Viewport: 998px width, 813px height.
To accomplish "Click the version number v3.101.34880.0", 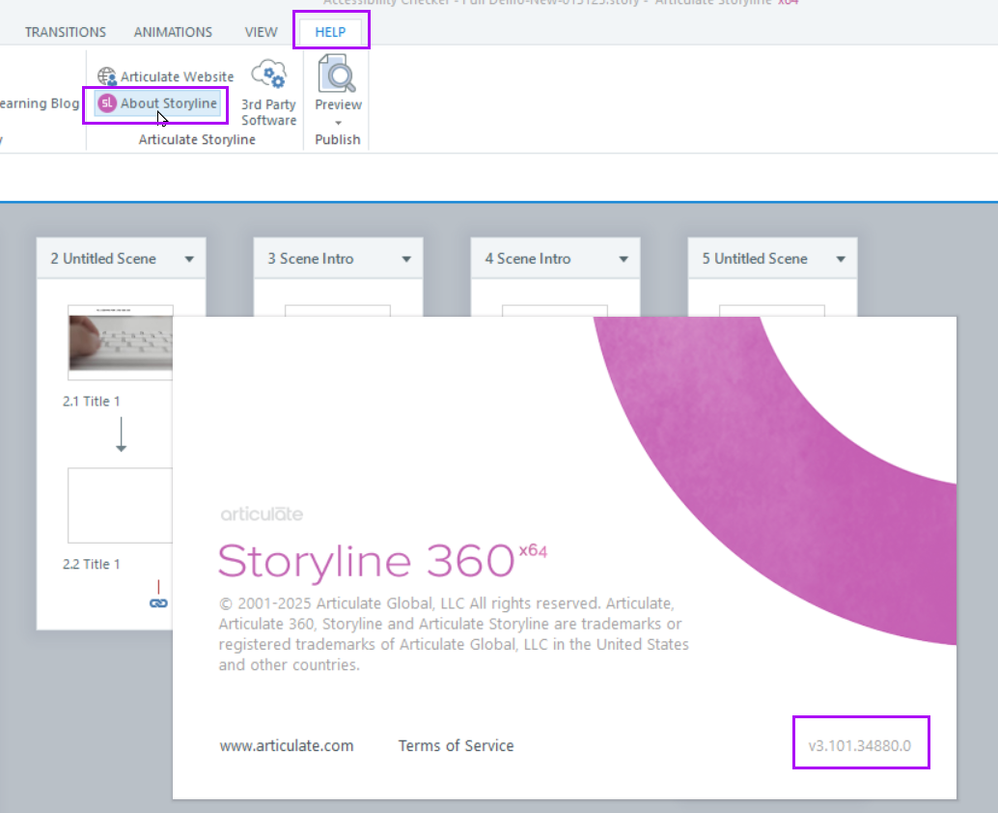I will tap(861, 746).
